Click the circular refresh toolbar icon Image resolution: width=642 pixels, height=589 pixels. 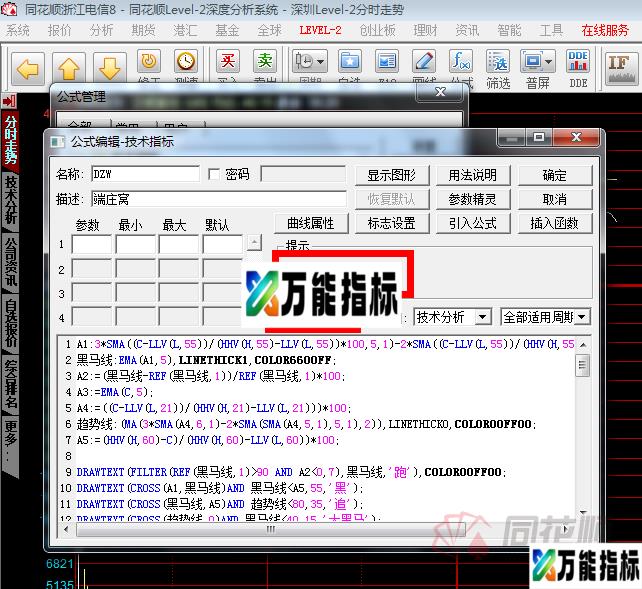(x=149, y=62)
